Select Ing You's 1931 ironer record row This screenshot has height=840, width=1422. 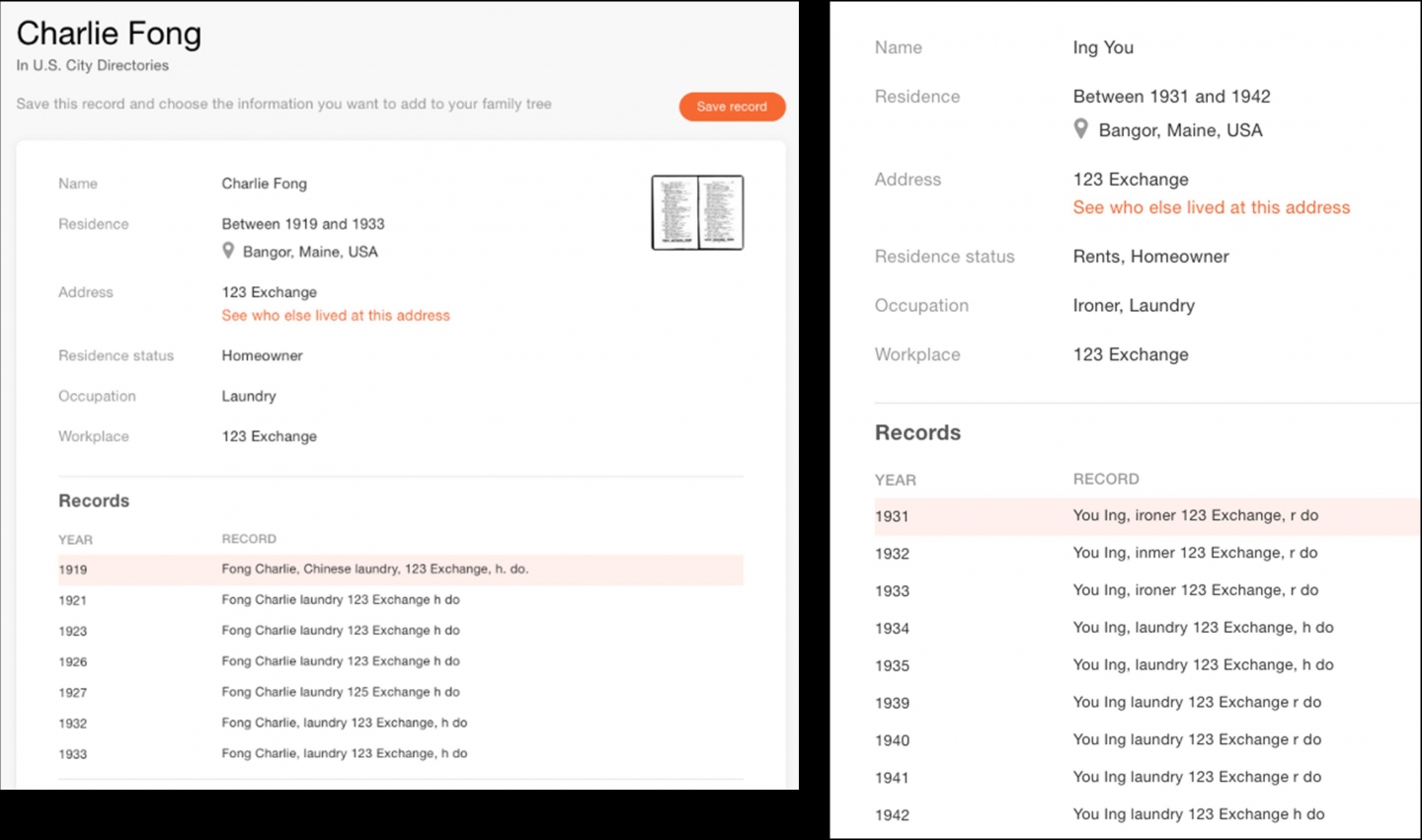point(1147,516)
